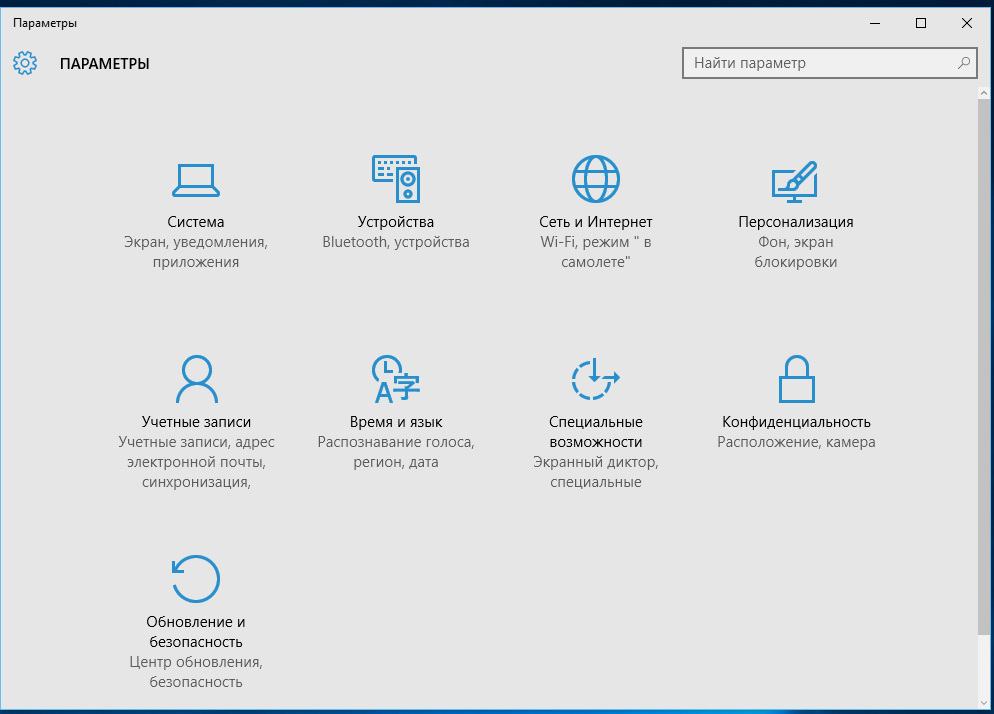Click the "Расположение, камера" description text
Viewport: 994px width, 714px height.
click(x=796, y=442)
